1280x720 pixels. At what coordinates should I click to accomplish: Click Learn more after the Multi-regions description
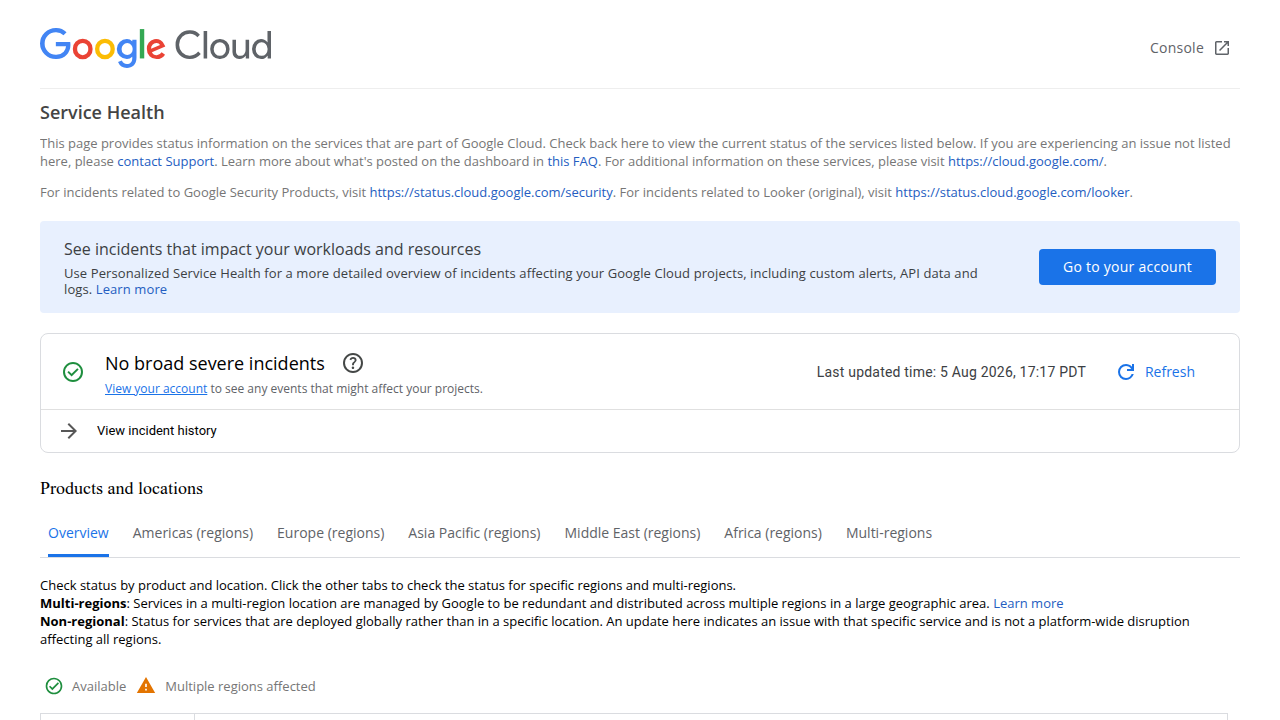1028,604
